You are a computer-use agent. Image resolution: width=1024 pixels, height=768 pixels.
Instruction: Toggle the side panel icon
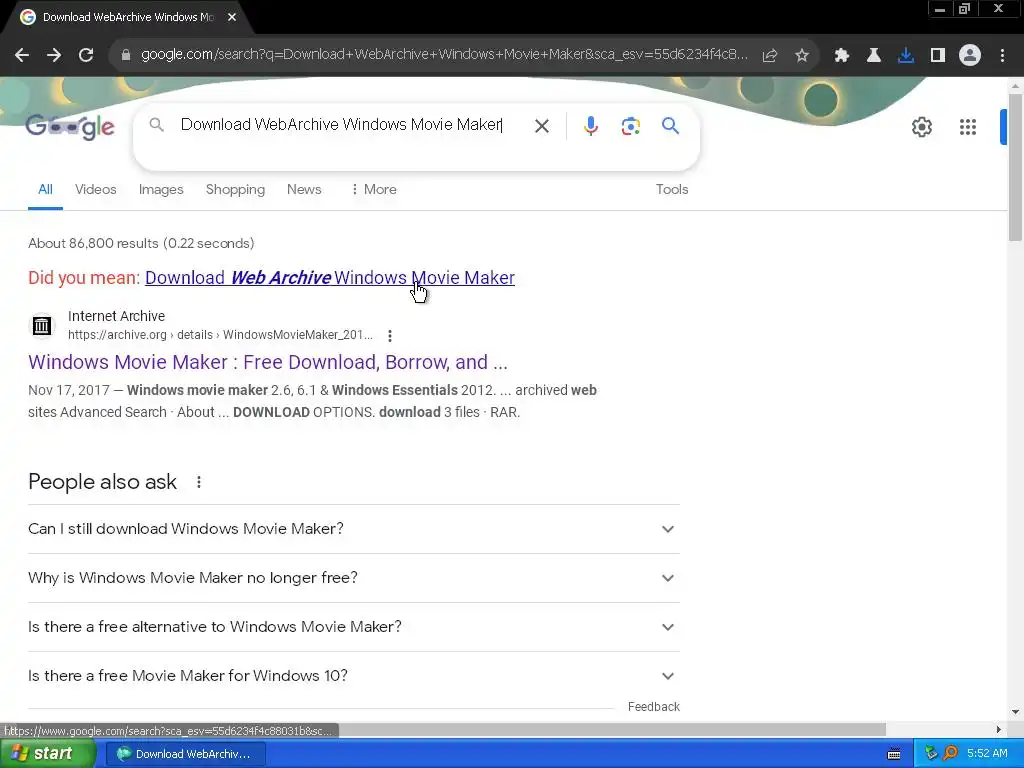938,56
